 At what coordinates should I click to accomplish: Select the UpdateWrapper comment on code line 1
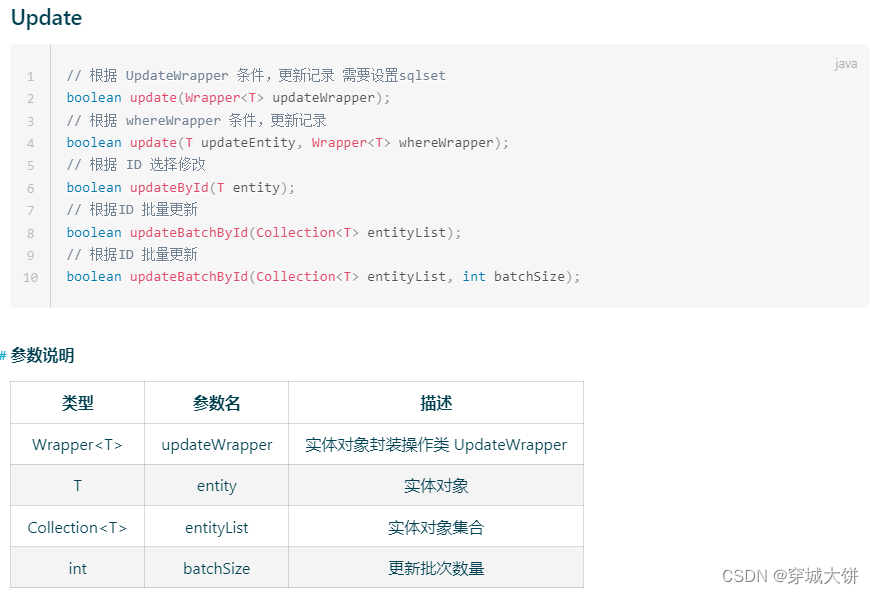(x=256, y=75)
